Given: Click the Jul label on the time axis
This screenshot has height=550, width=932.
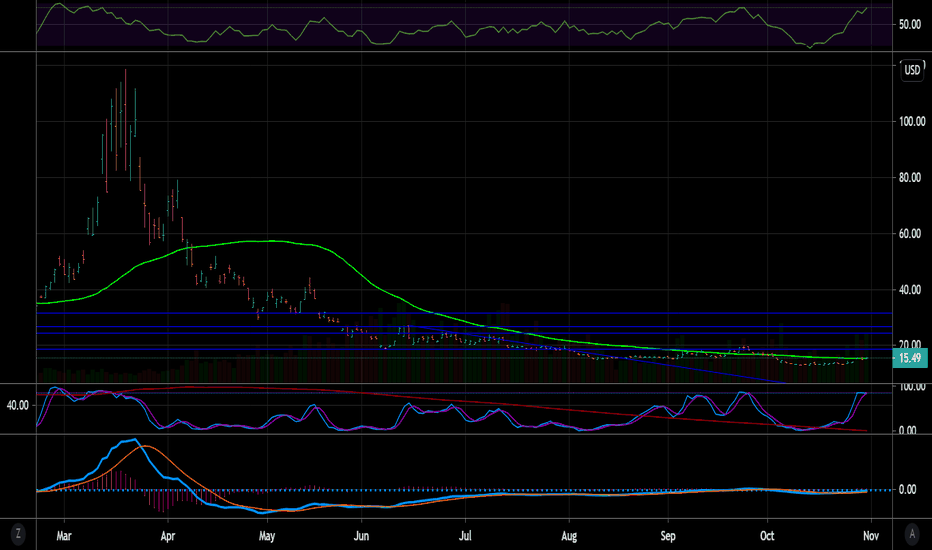Looking at the screenshot, I should [x=465, y=536].
